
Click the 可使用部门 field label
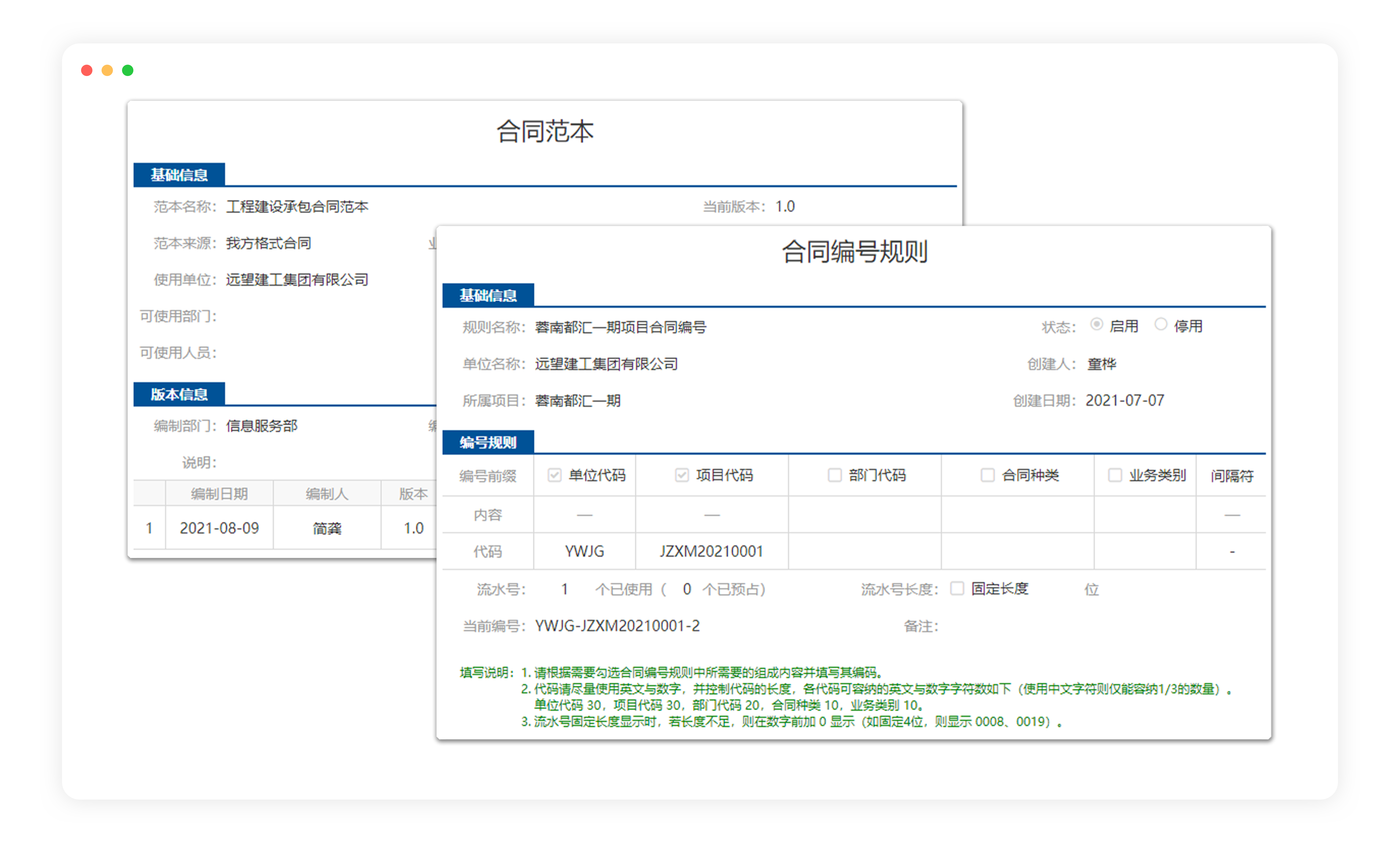tap(178, 316)
